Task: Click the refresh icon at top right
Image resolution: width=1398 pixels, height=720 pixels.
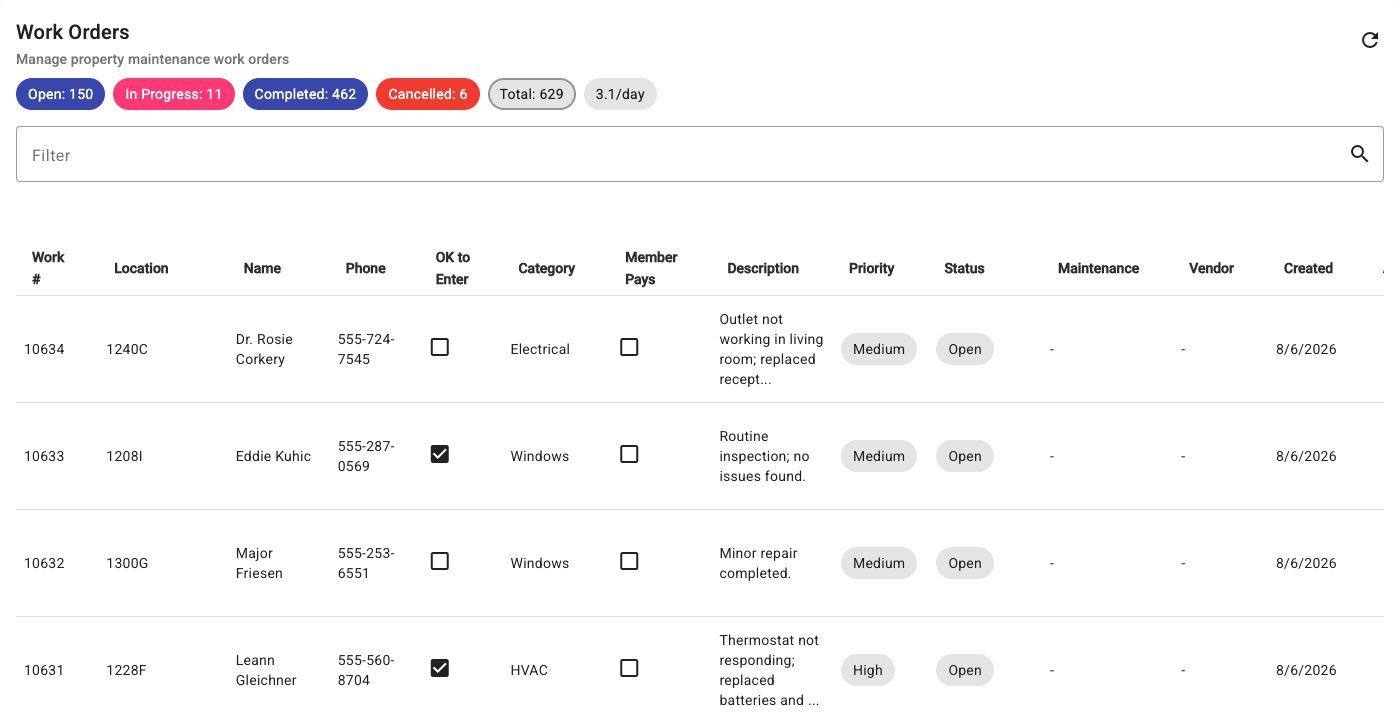Action: click(x=1370, y=40)
